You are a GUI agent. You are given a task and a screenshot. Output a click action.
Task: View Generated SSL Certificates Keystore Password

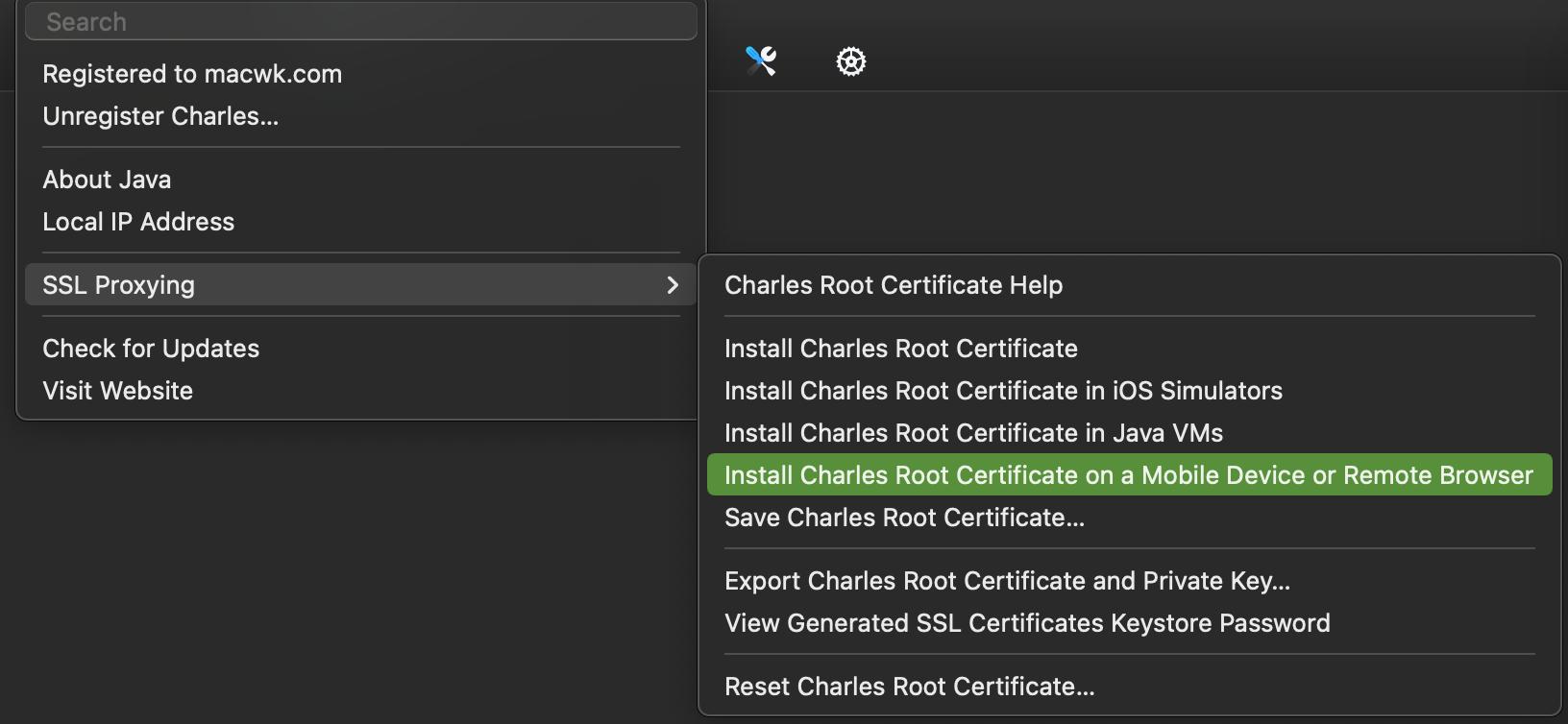1130,623
